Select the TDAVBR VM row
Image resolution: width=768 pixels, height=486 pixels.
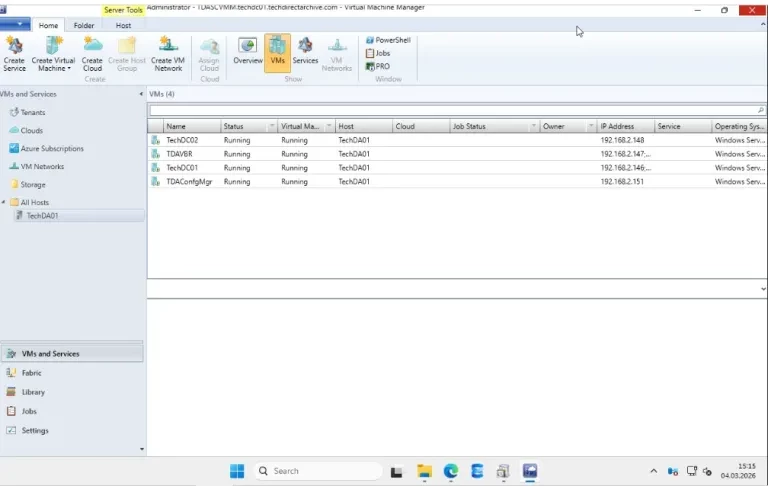point(457,154)
